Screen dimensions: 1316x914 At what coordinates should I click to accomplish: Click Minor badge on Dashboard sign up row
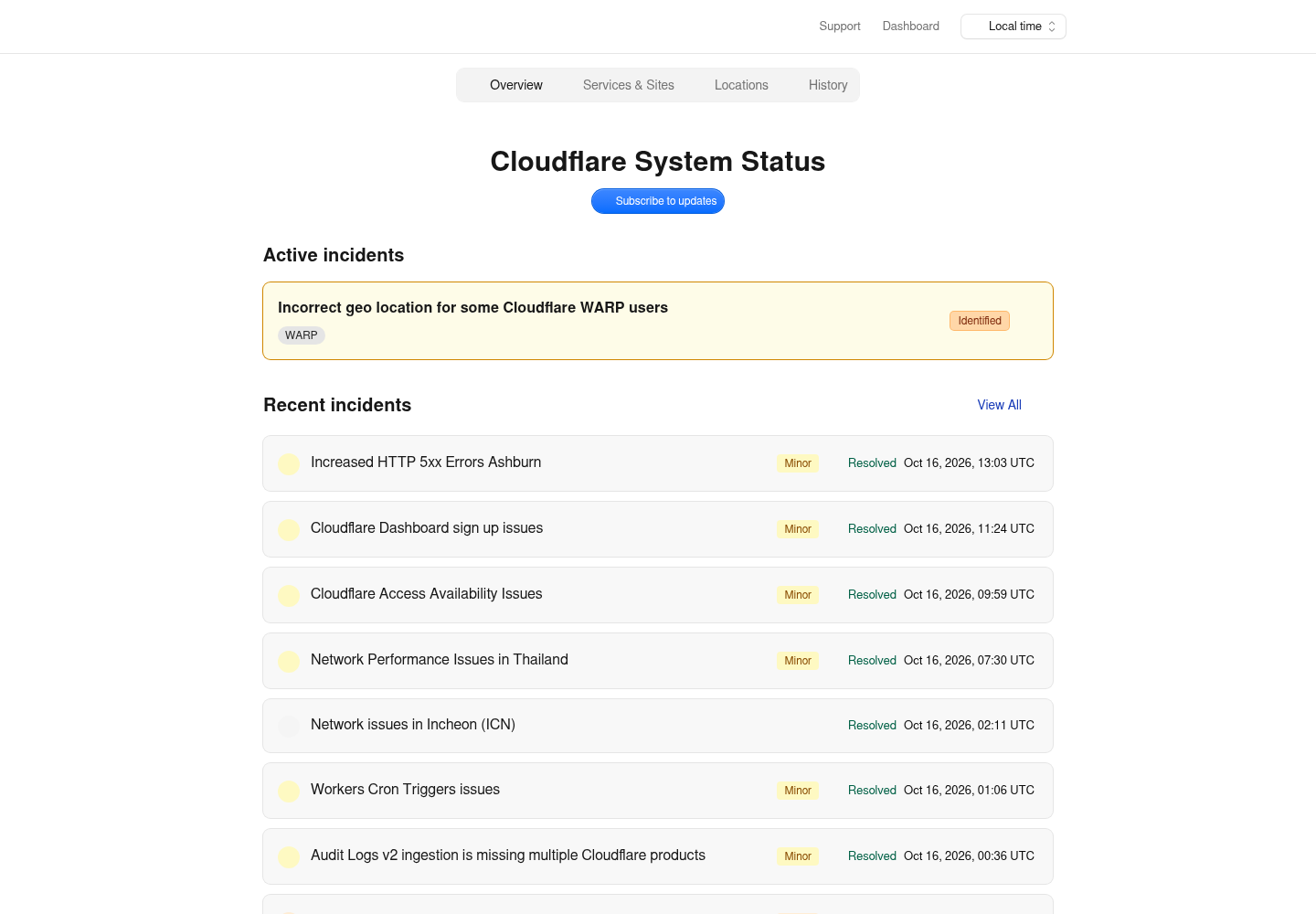tap(798, 529)
